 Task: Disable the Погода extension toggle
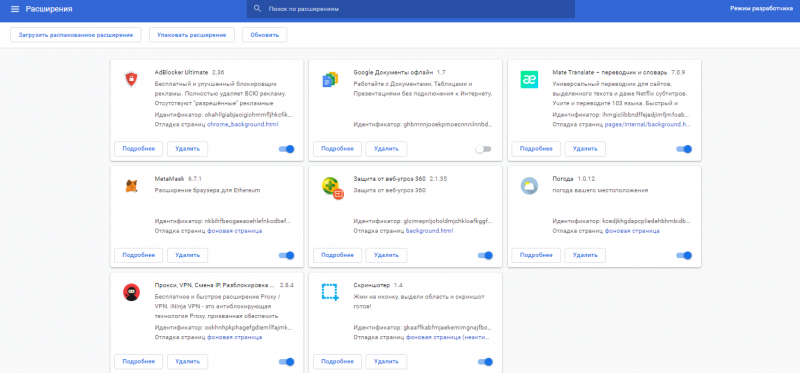684,255
